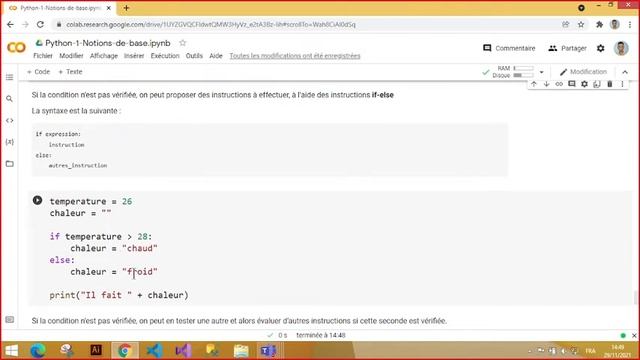Screen dimensions: 640x360
Task: Click the if-else syntax example block
Action: tap(270, 150)
